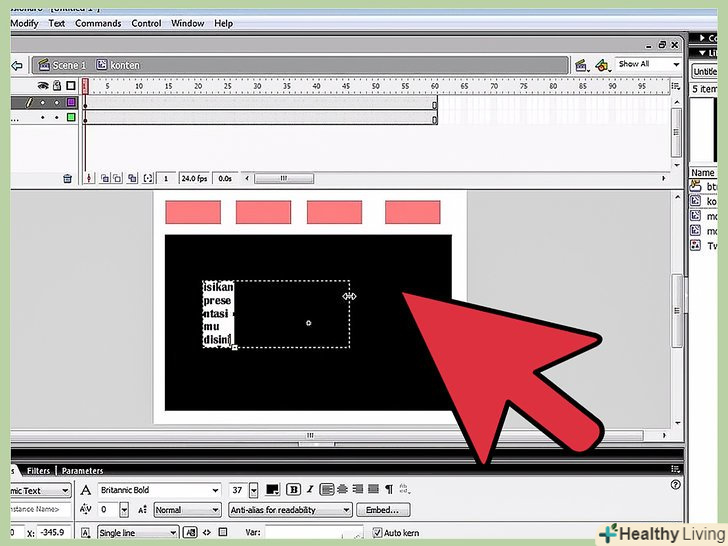The width and height of the screenshot is (728, 546).
Task: Toggle lock for all layers padlock icon
Action: coord(57,85)
